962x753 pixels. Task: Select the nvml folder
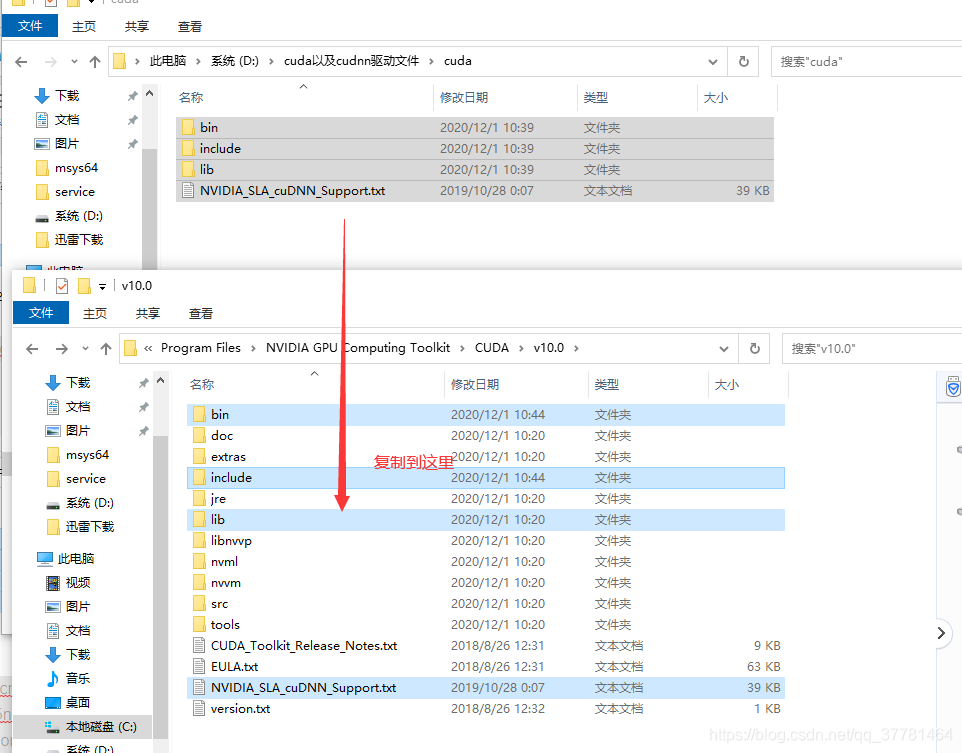click(x=485, y=562)
